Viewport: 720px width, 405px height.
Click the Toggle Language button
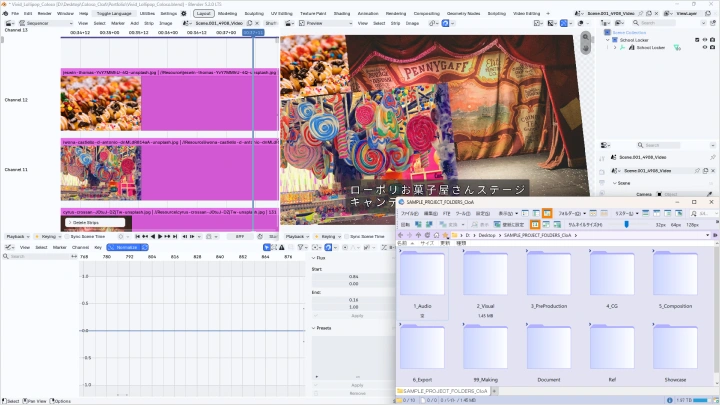[114, 13]
